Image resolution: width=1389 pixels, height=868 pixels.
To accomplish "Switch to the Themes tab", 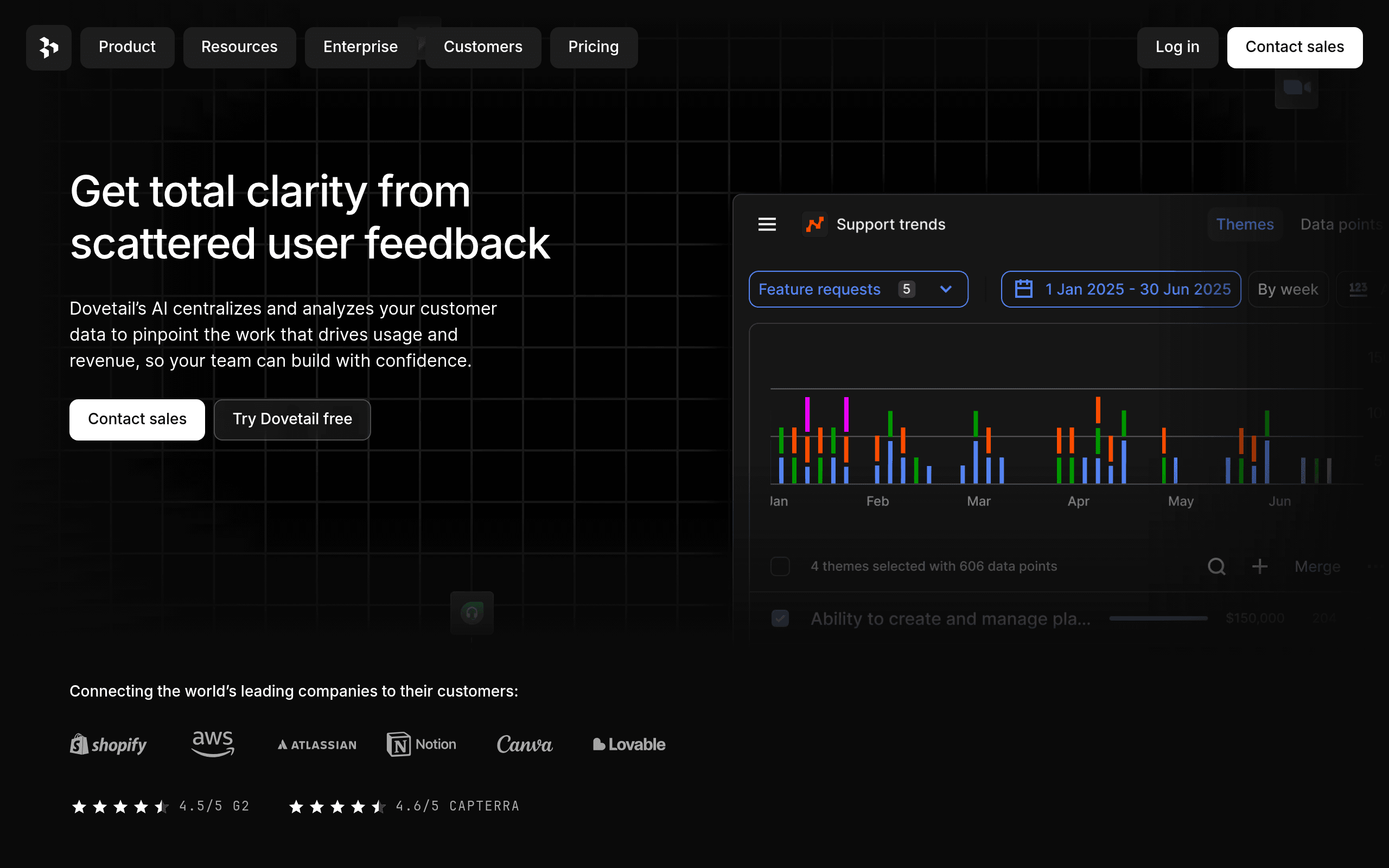I will (x=1245, y=225).
